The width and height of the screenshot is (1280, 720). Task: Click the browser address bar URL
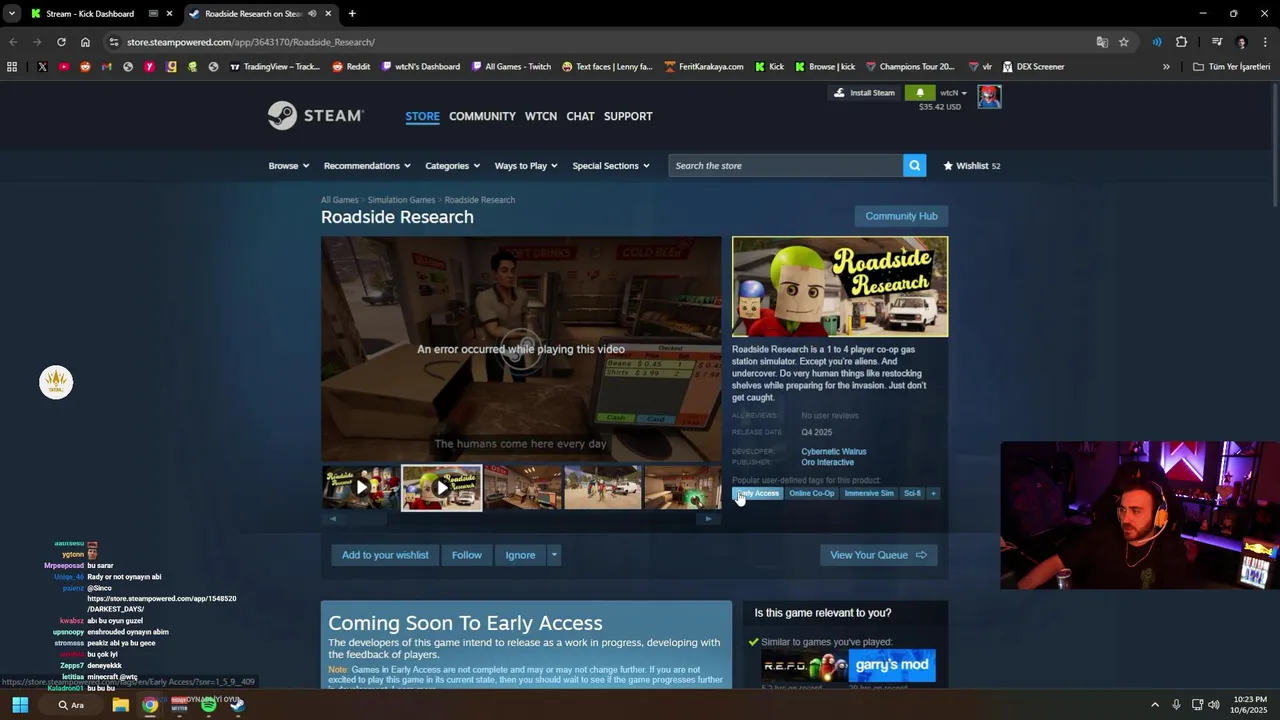click(251, 42)
